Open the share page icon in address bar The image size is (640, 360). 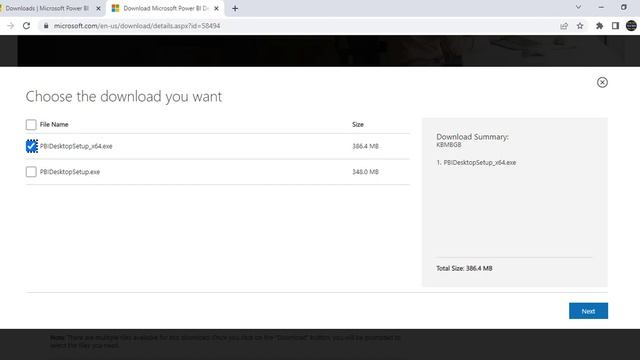pyautogui.click(x=564, y=26)
